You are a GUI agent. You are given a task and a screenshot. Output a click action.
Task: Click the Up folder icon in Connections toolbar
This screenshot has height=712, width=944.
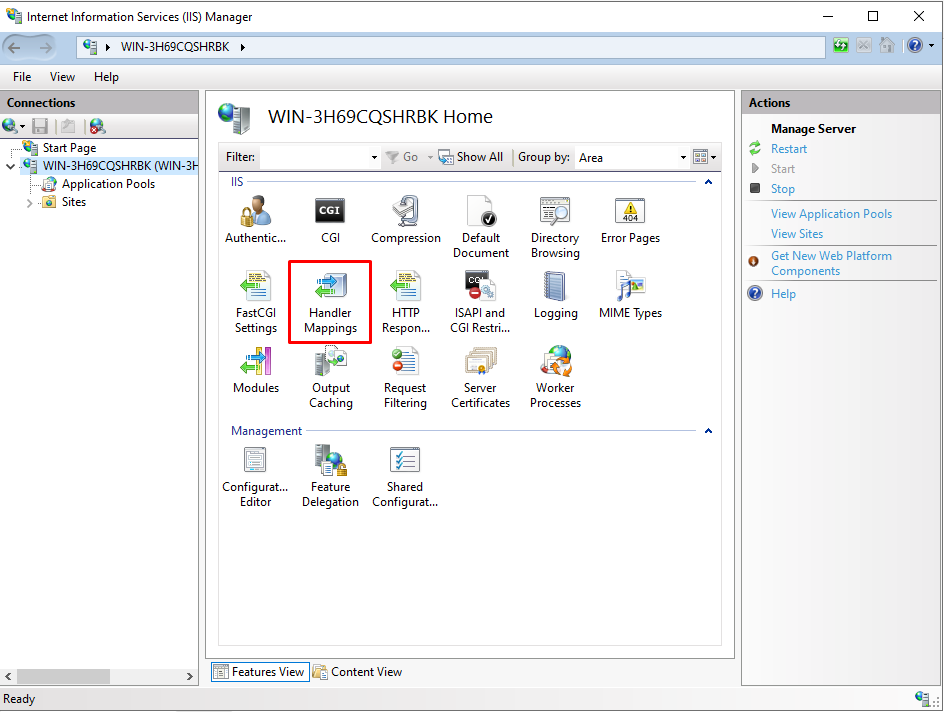[x=68, y=126]
